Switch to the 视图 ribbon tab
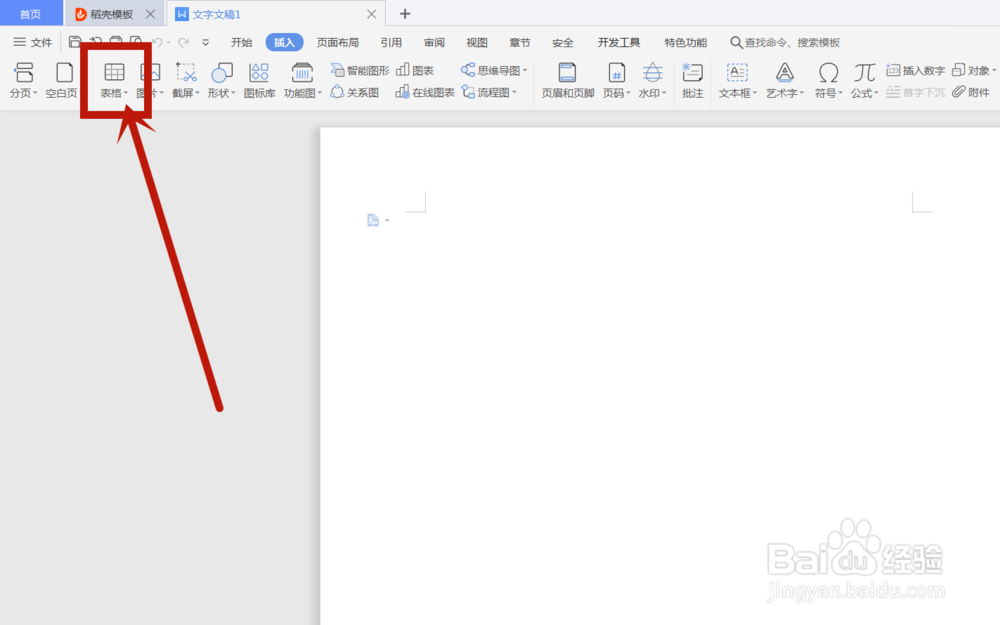Viewport: 1000px width, 625px height. [x=477, y=42]
